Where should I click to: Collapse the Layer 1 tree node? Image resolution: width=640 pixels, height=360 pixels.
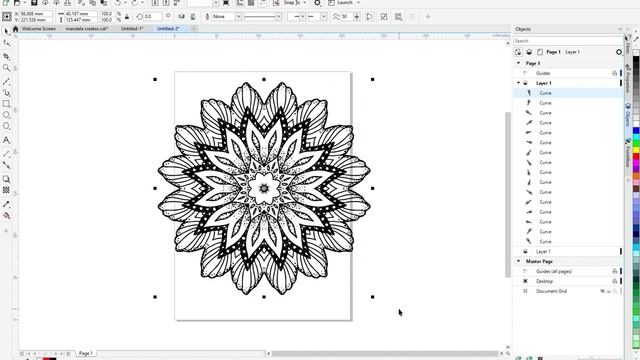click(518, 83)
